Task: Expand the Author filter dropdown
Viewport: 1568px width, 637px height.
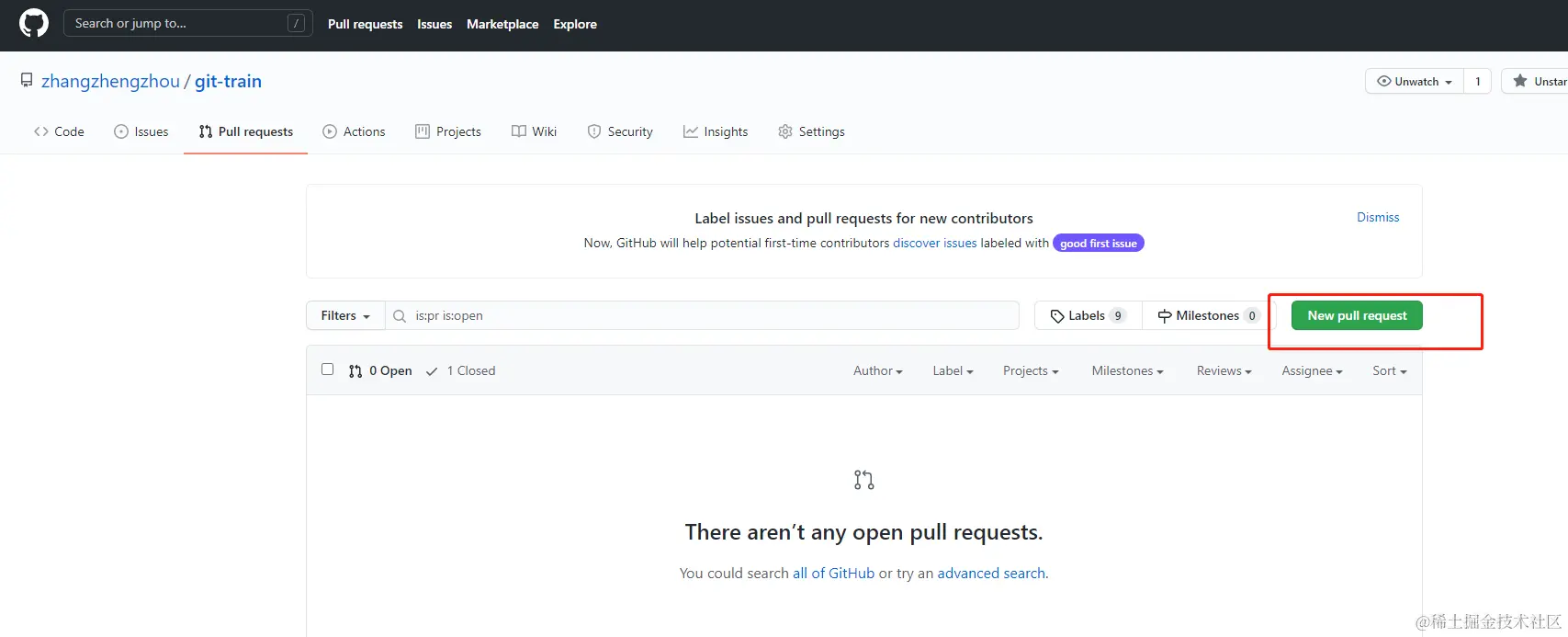Action: [x=877, y=370]
